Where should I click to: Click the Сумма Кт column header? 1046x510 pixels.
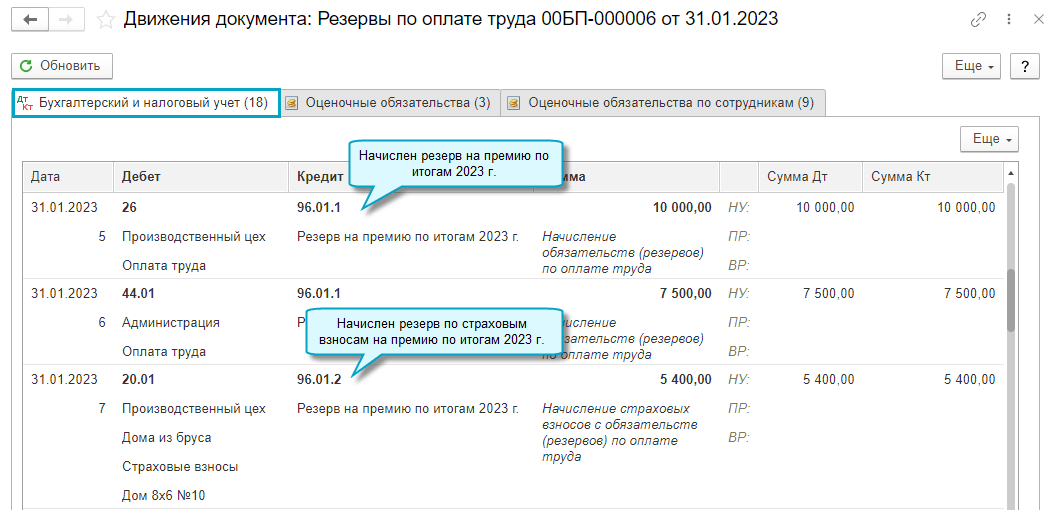click(933, 177)
